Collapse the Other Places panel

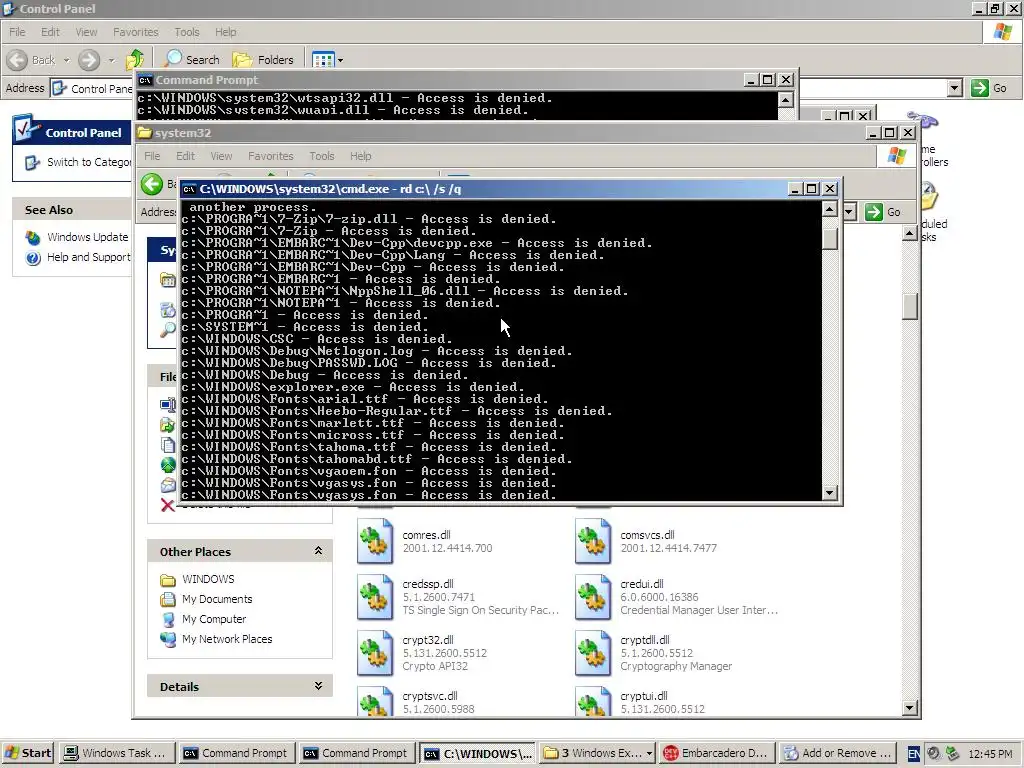click(318, 551)
